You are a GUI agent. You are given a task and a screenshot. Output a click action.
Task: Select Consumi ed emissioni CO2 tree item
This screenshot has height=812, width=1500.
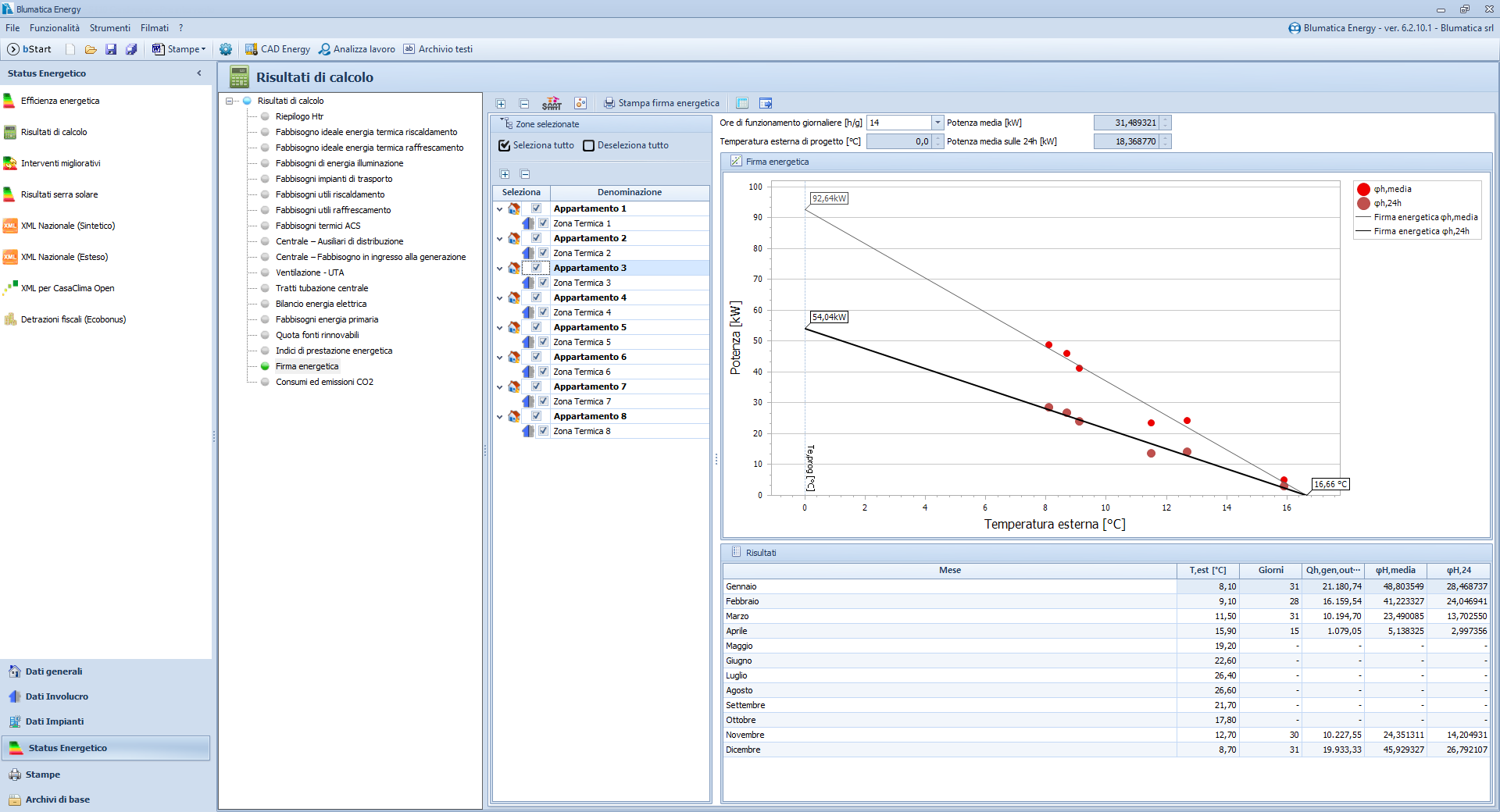coord(324,382)
